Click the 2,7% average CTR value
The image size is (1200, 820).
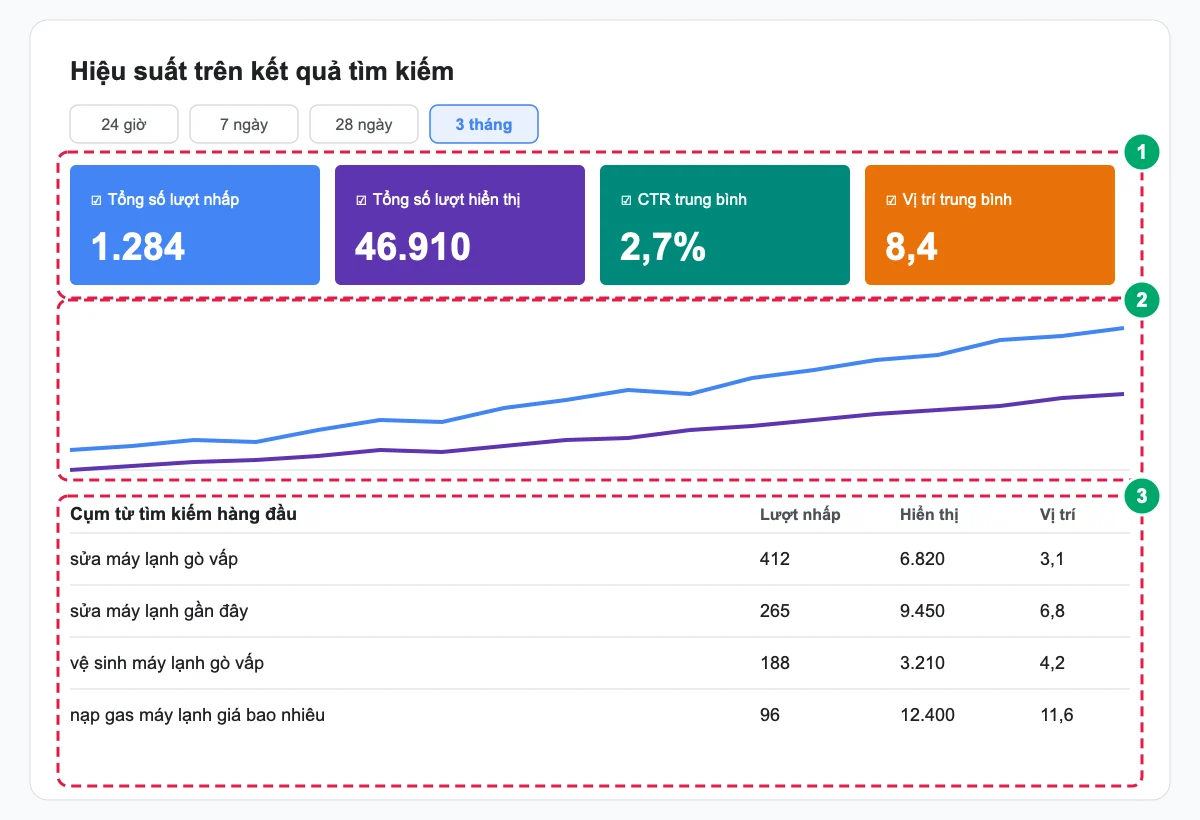coord(663,246)
